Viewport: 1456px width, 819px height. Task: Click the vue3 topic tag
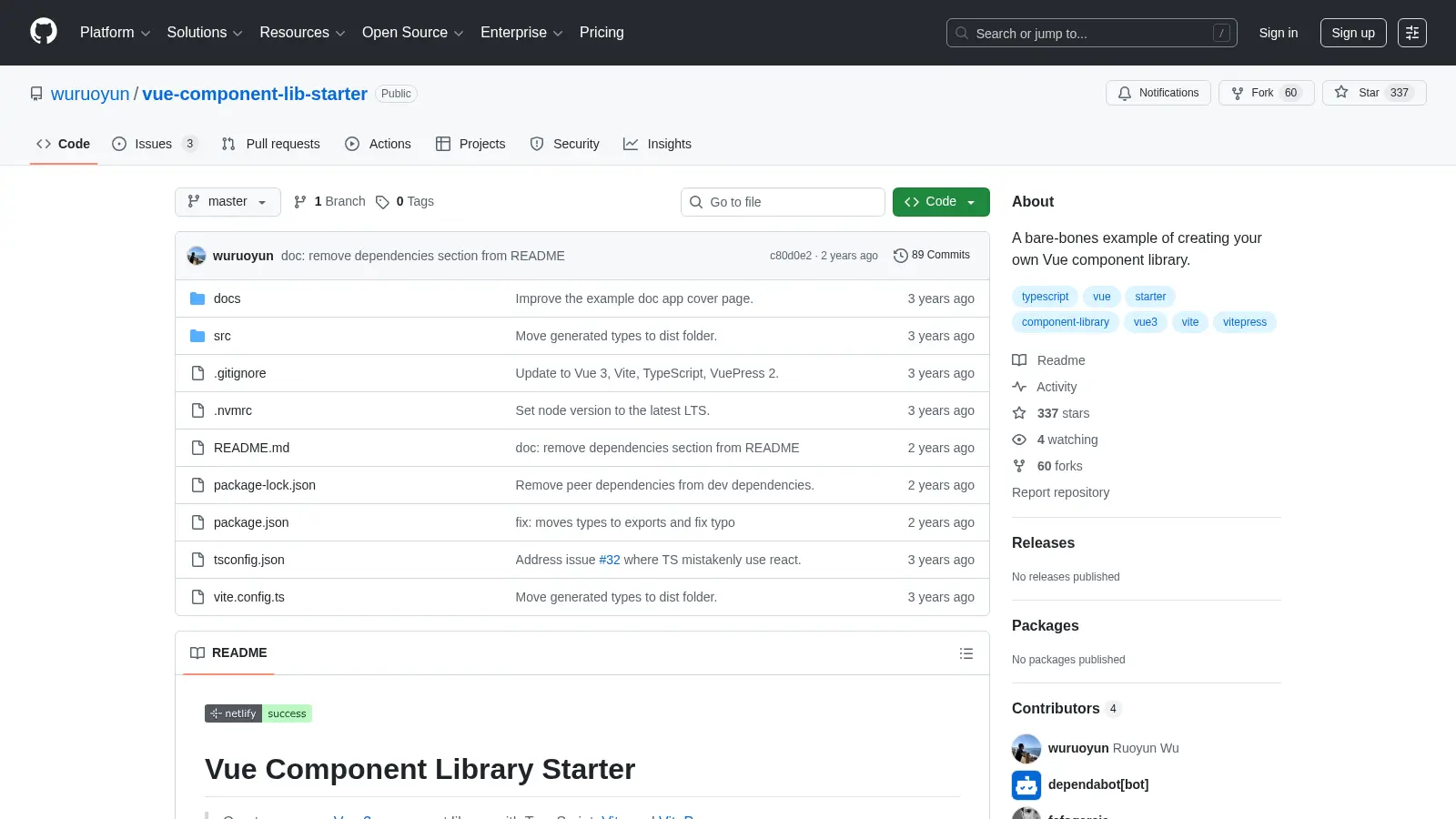point(1146,322)
